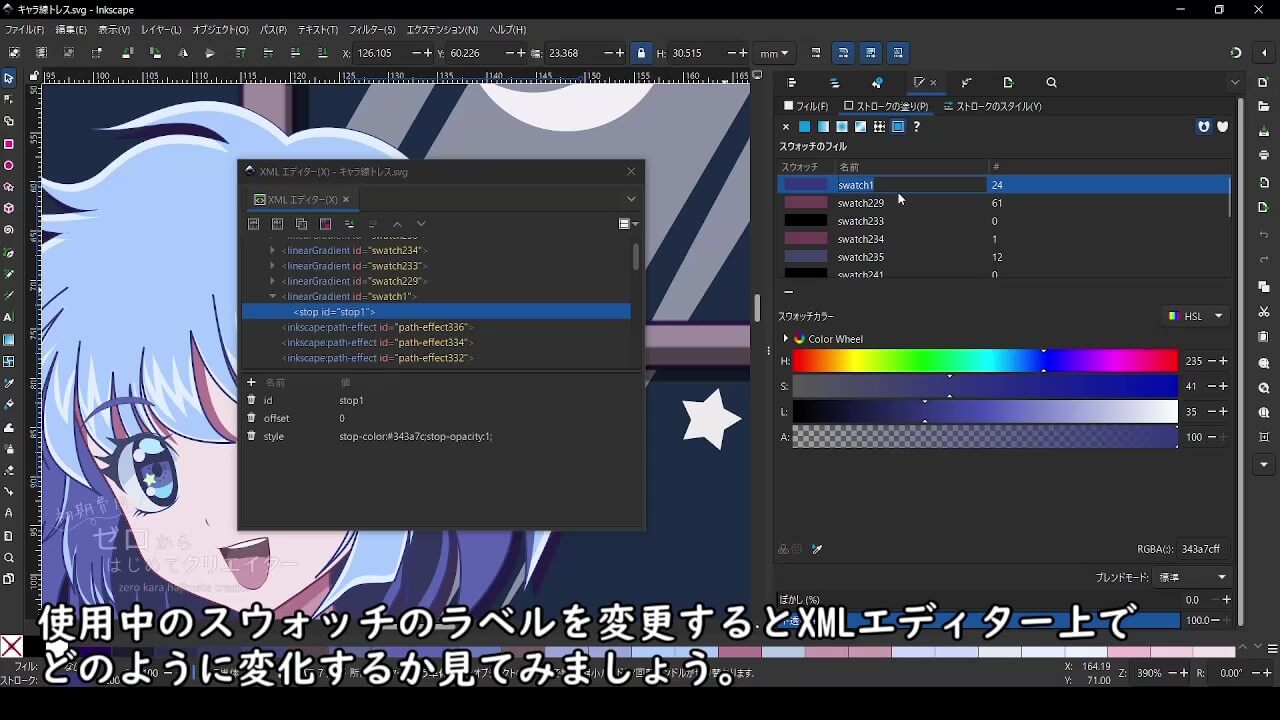
Task: Select the Rectangle tool
Action: click(x=9, y=144)
